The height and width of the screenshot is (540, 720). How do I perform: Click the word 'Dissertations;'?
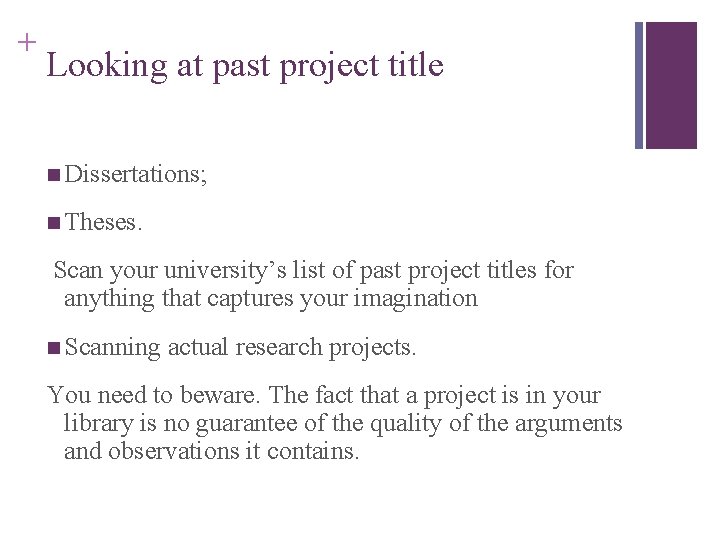[136, 174]
